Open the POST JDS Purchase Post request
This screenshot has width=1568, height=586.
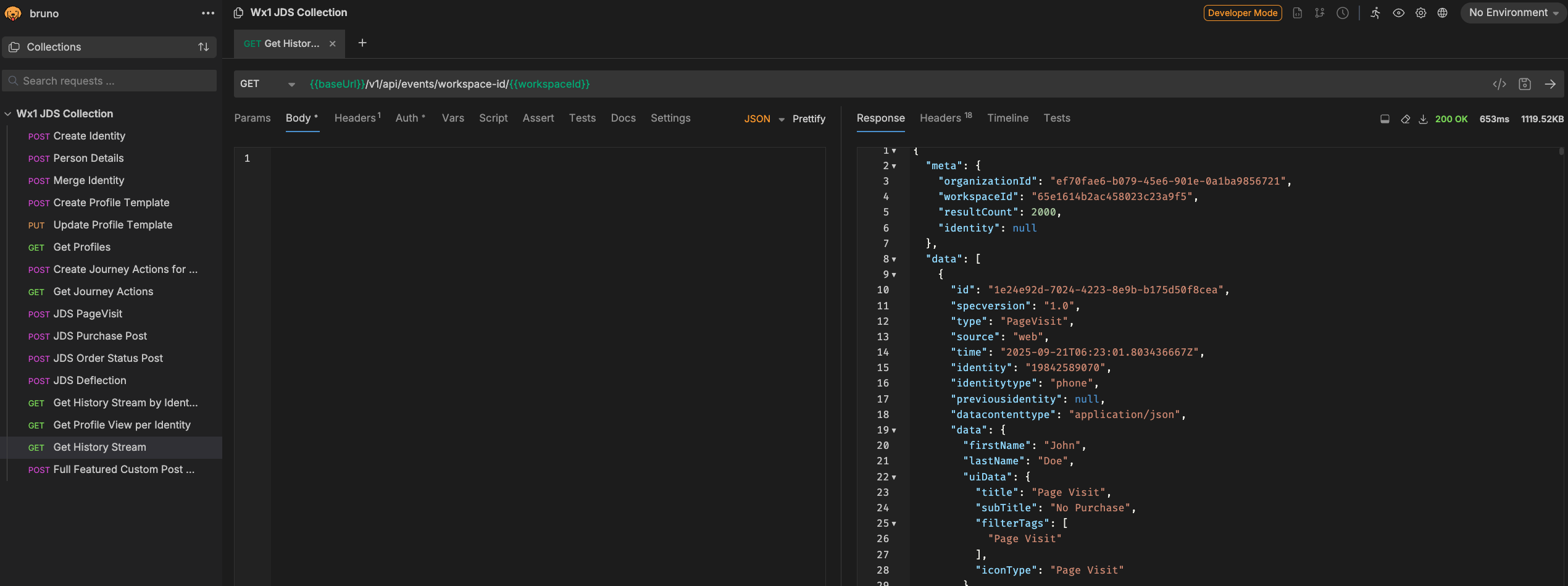point(111,336)
